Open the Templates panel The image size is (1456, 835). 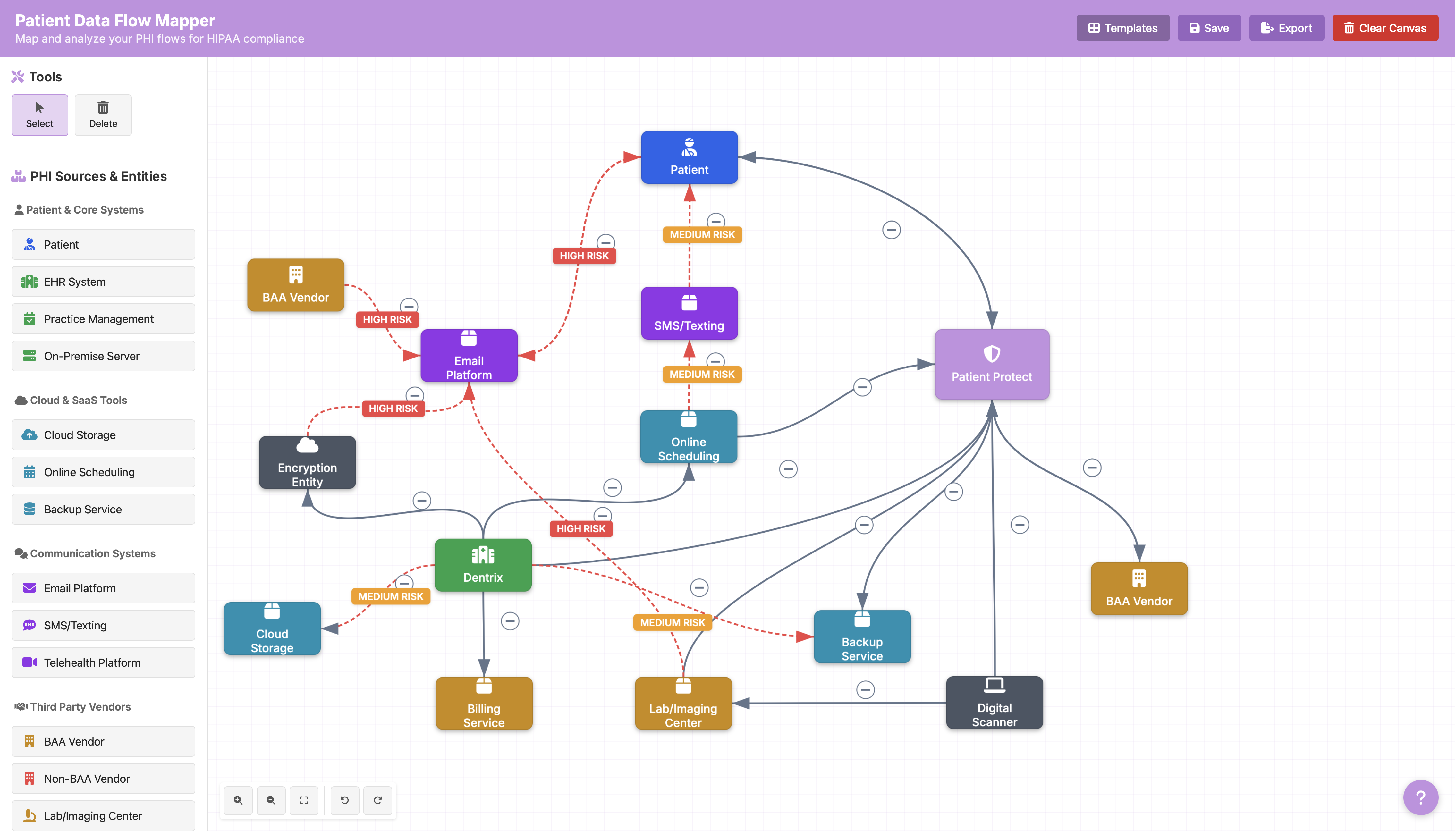tap(1122, 28)
